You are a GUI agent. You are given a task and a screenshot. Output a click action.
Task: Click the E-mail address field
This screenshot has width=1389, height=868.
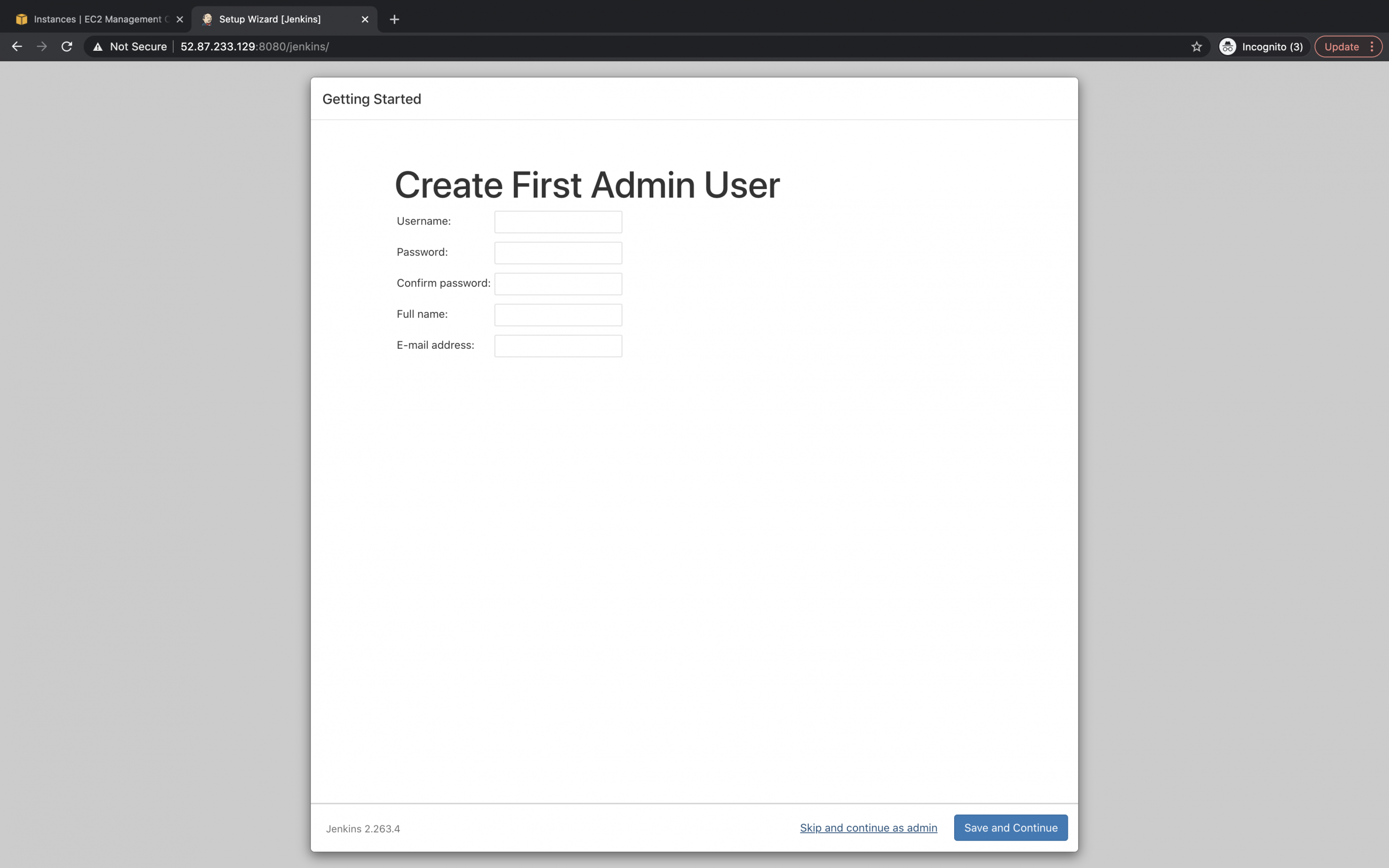[557, 346]
